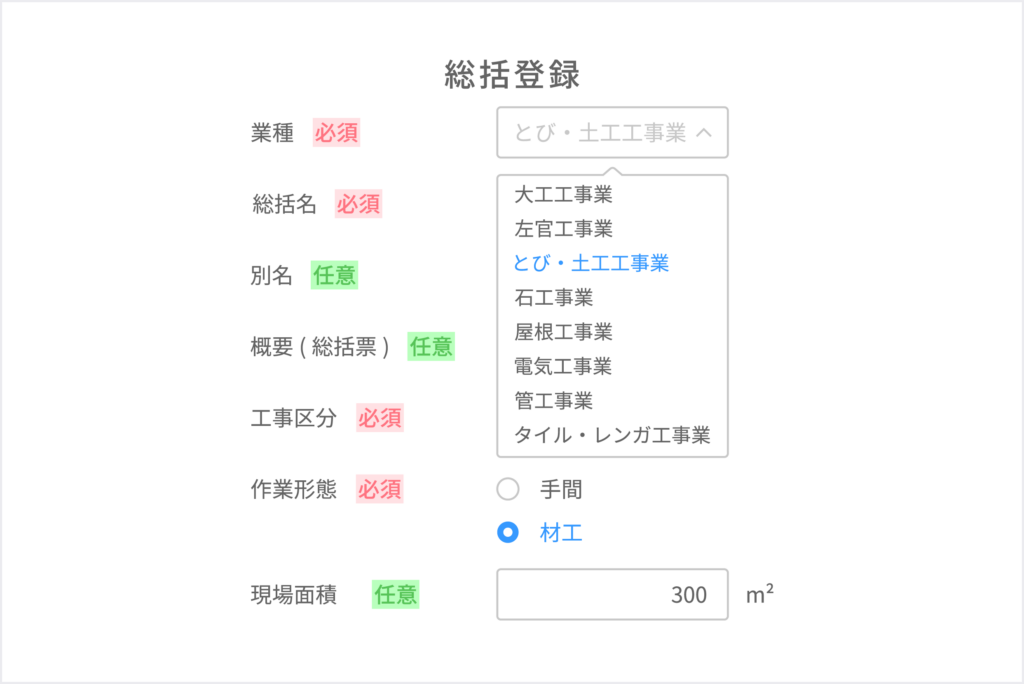Viewport: 1024px width, 684px height.
Task: Choose 屋根工事業 option
Action: (563, 332)
